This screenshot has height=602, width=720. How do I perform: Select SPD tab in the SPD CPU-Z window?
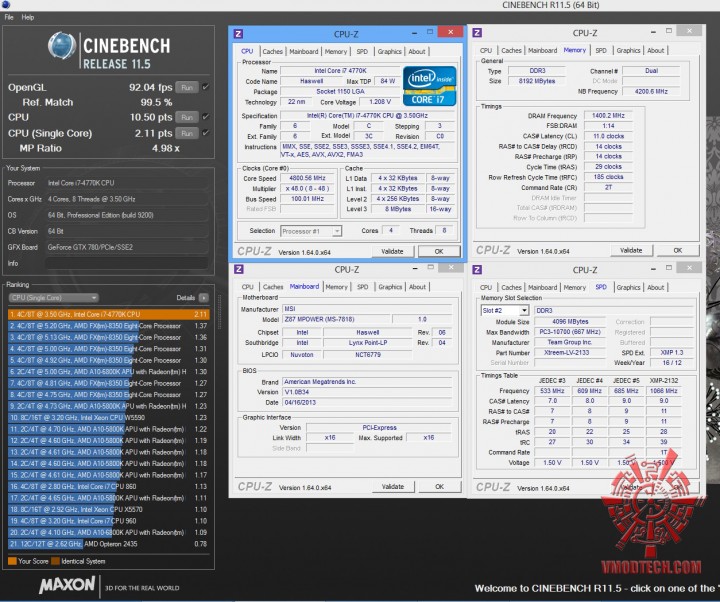point(601,287)
